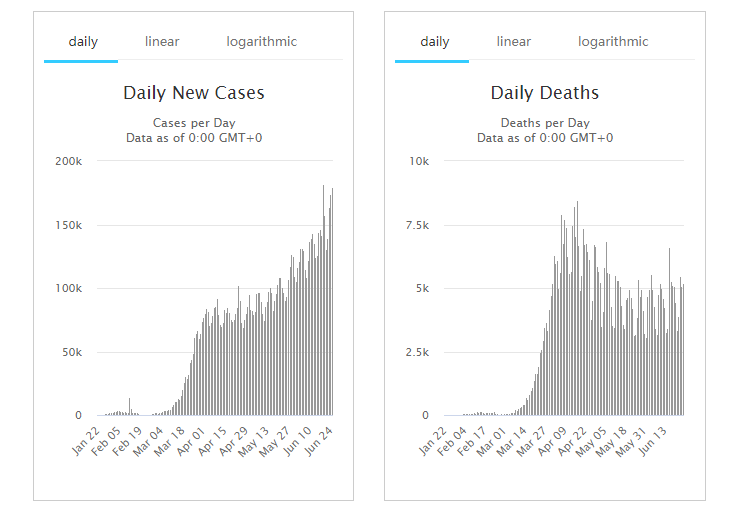
Task: Switch Daily Deaths chart to linear tab
Action: coord(513,42)
